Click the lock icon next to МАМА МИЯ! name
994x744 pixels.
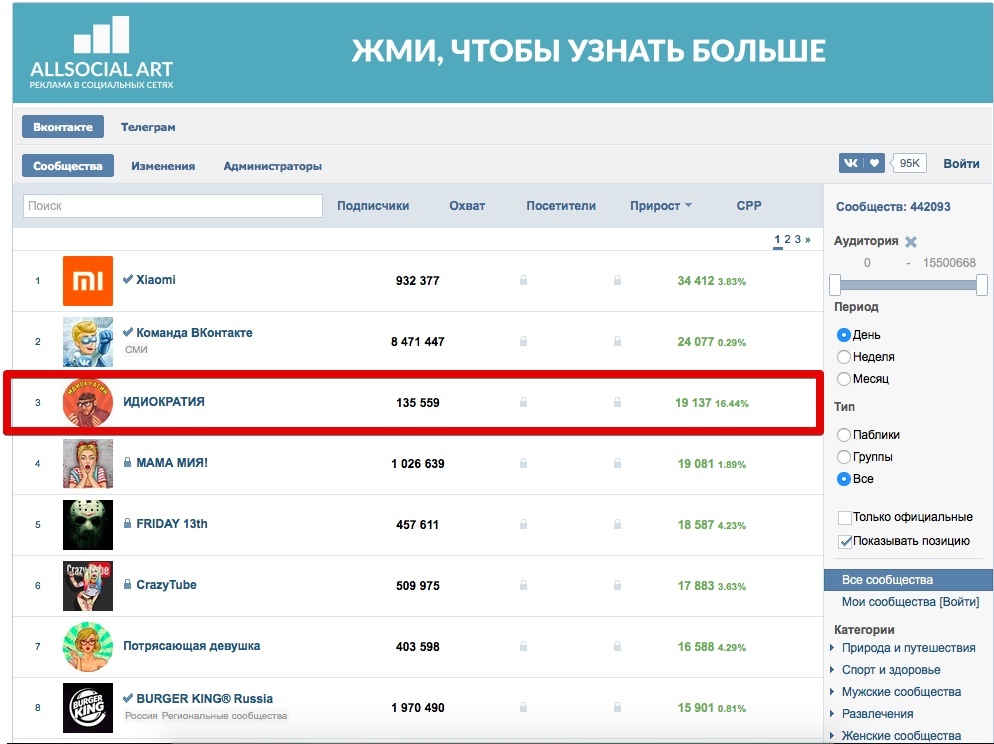[127, 463]
